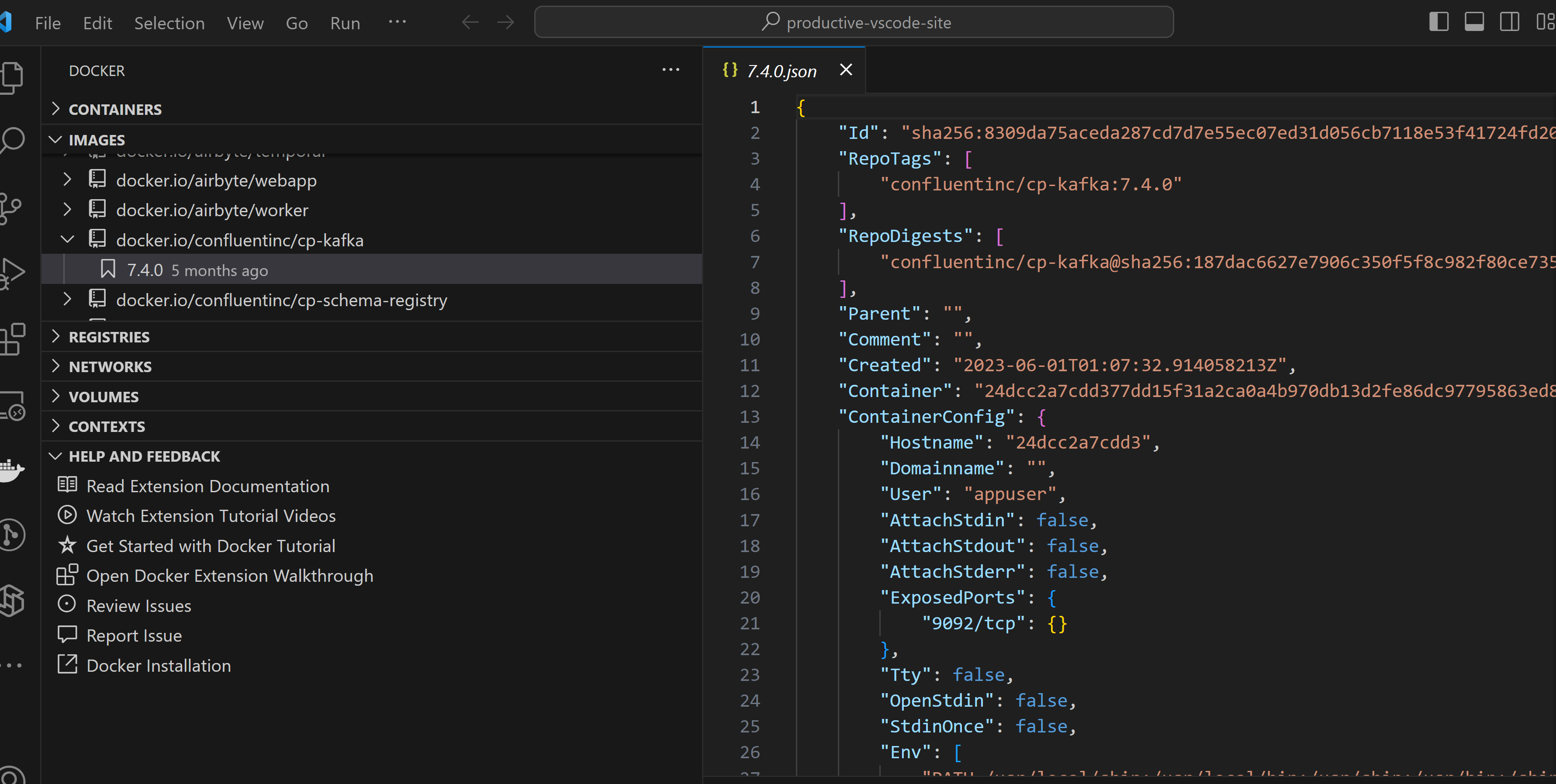The width and height of the screenshot is (1556, 784).
Task: Expand docker.io/confluentinc/cp-schema-registry image
Action: coord(67,299)
